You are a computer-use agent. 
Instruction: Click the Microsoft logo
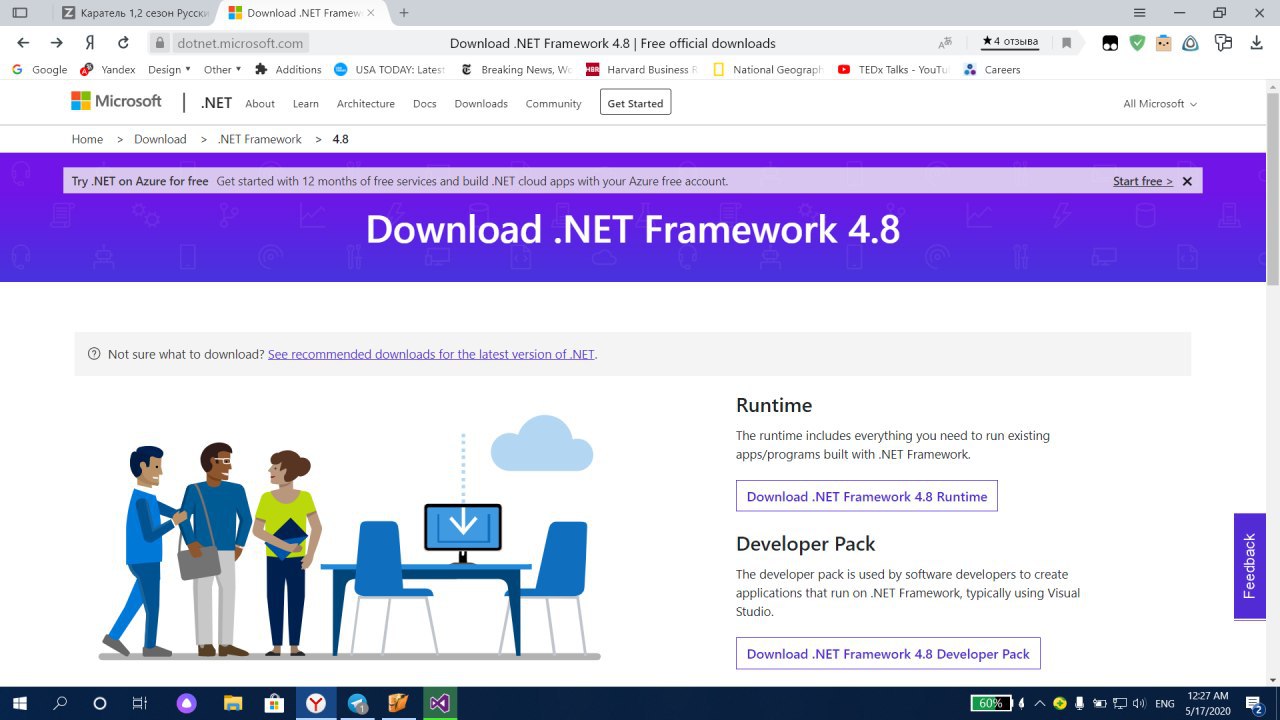[x=116, y=102]
